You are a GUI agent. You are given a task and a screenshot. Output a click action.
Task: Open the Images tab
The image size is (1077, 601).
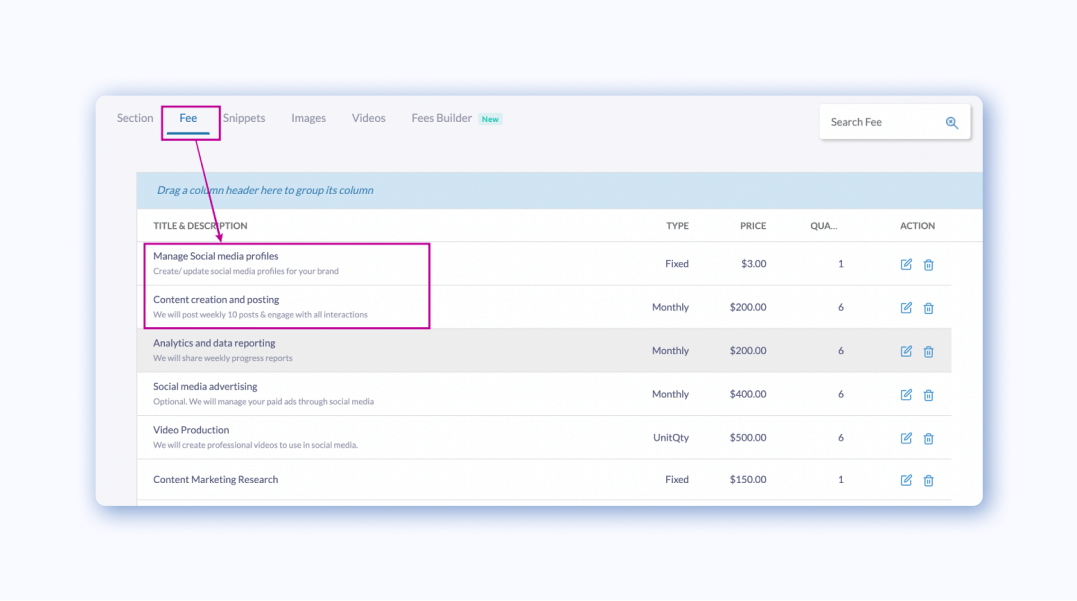(308, 118)
